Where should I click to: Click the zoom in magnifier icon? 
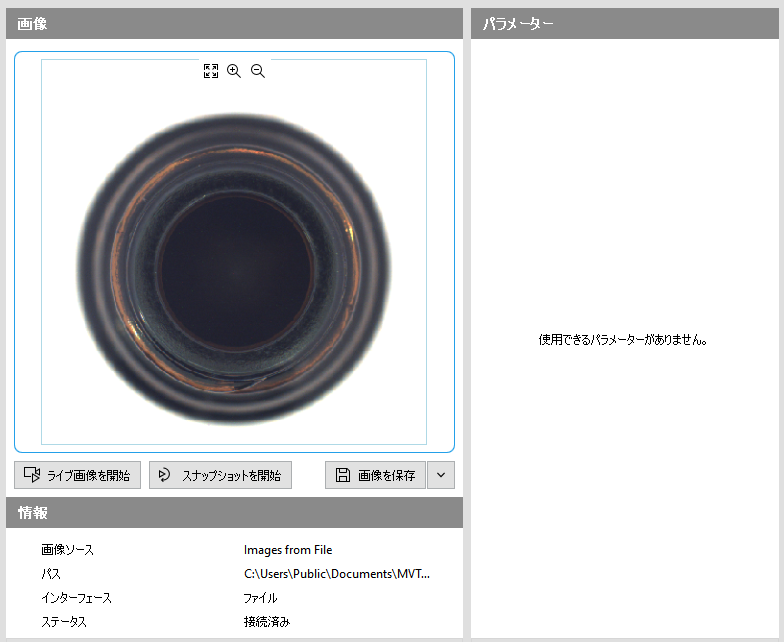point(234,71)
